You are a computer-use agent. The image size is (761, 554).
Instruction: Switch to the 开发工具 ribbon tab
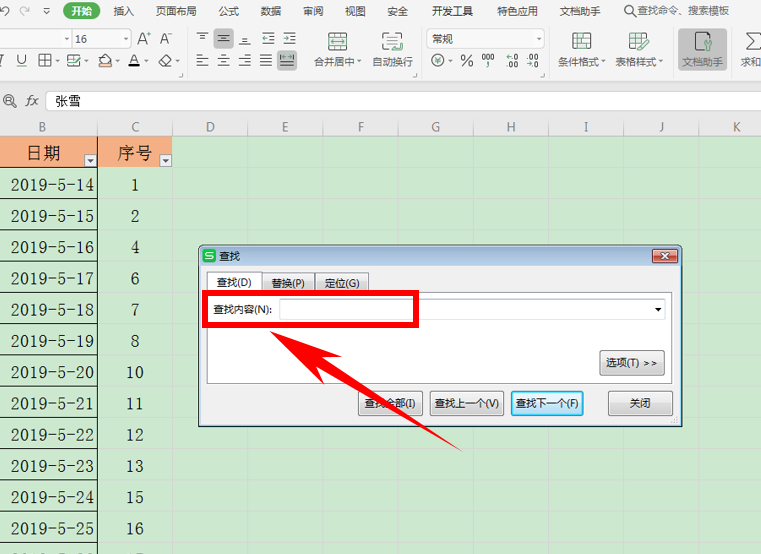pos(452,11)
